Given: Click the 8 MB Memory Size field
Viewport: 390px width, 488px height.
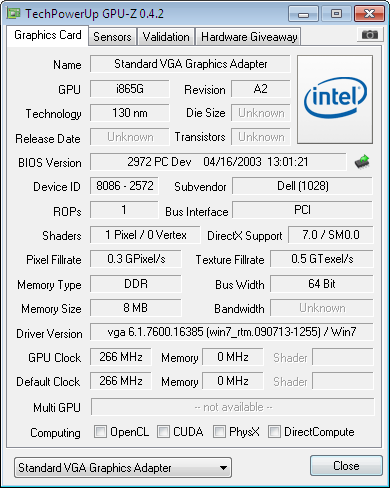Looking at the screenshot, I should [136, 308].
